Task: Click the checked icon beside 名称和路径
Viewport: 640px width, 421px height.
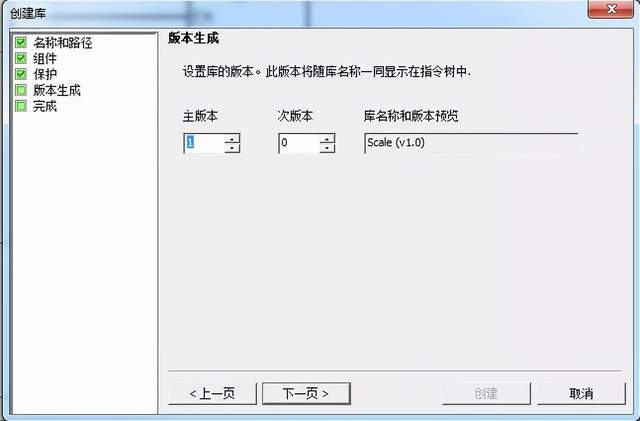Action: point(20,42)
